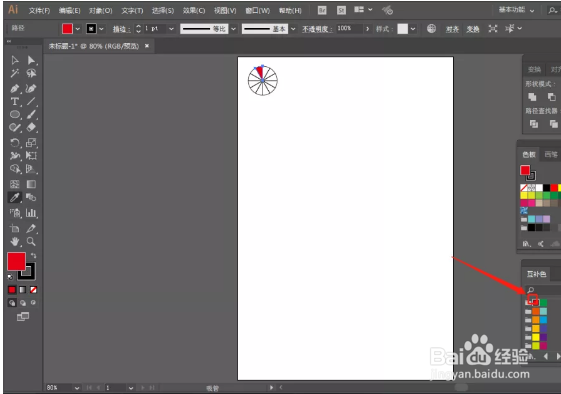Switch to the 色板 swatches tab
The height and width of the screenshot is (394, 561).
529,154
